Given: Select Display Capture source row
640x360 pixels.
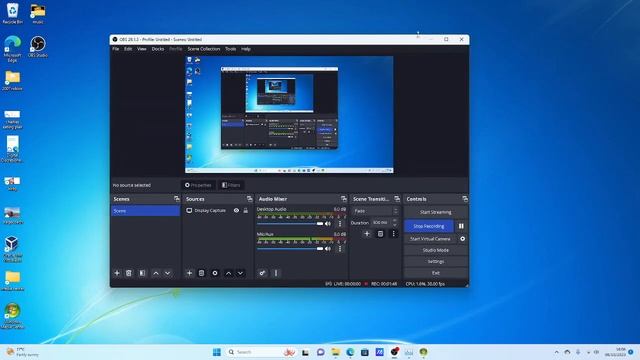Looking at the screenshot, I should pyautogui.click(x=217, y=211).
